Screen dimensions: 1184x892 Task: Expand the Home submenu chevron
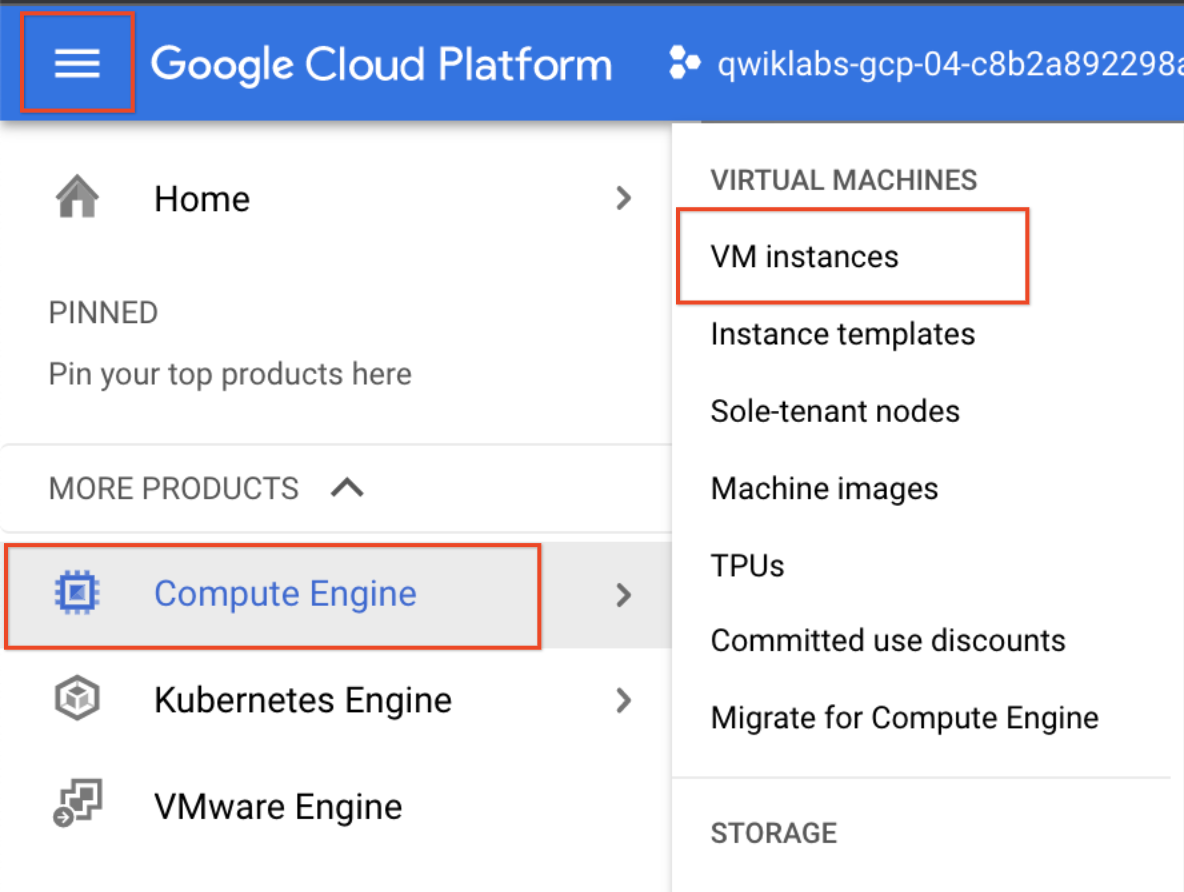pyautogui.click(x=623, y=199)
